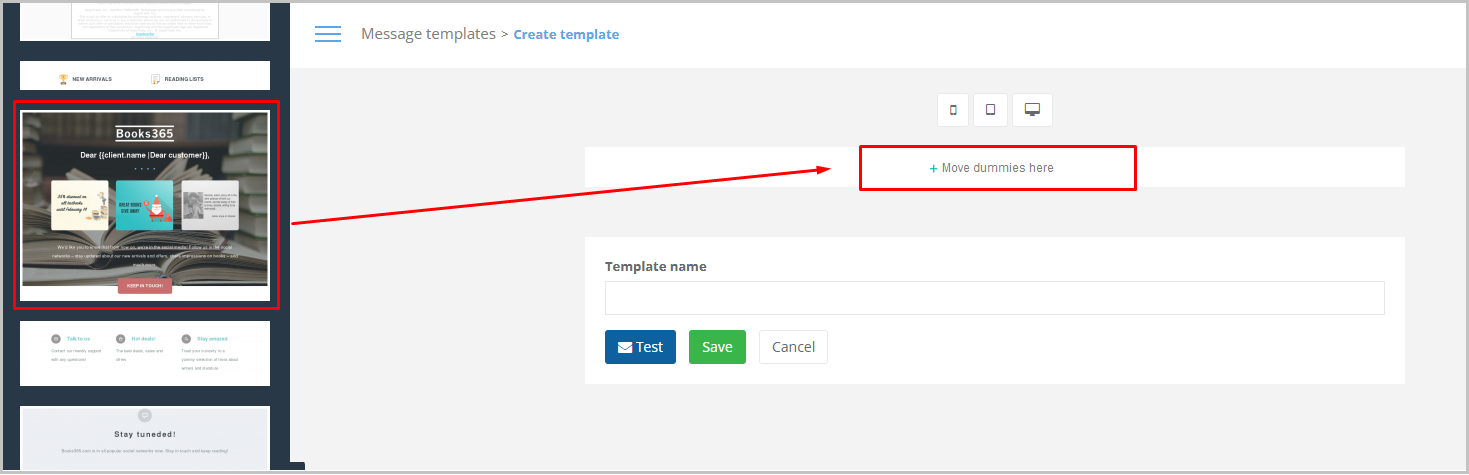Click the Create template breadcrumb
The height and width of the screenshot is (475, 1469).
coord(566,34)
